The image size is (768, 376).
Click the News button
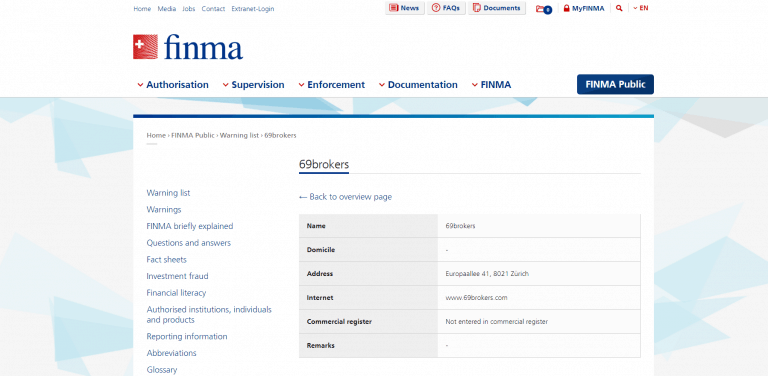[x=405, y=8]
